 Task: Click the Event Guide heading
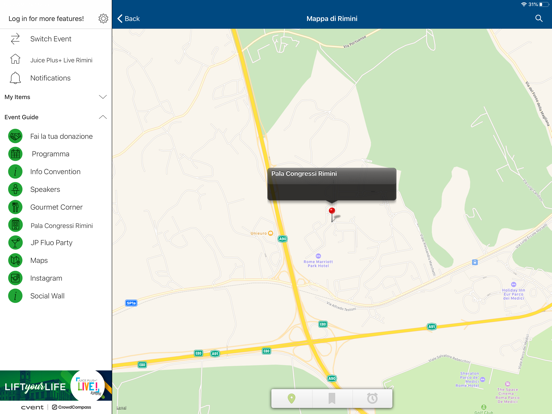(x=21, y=117)
